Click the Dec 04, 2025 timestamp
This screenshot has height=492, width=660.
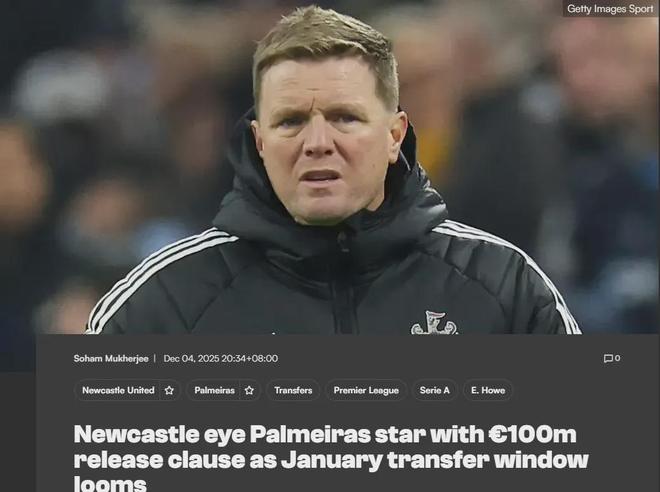(221, 359)
